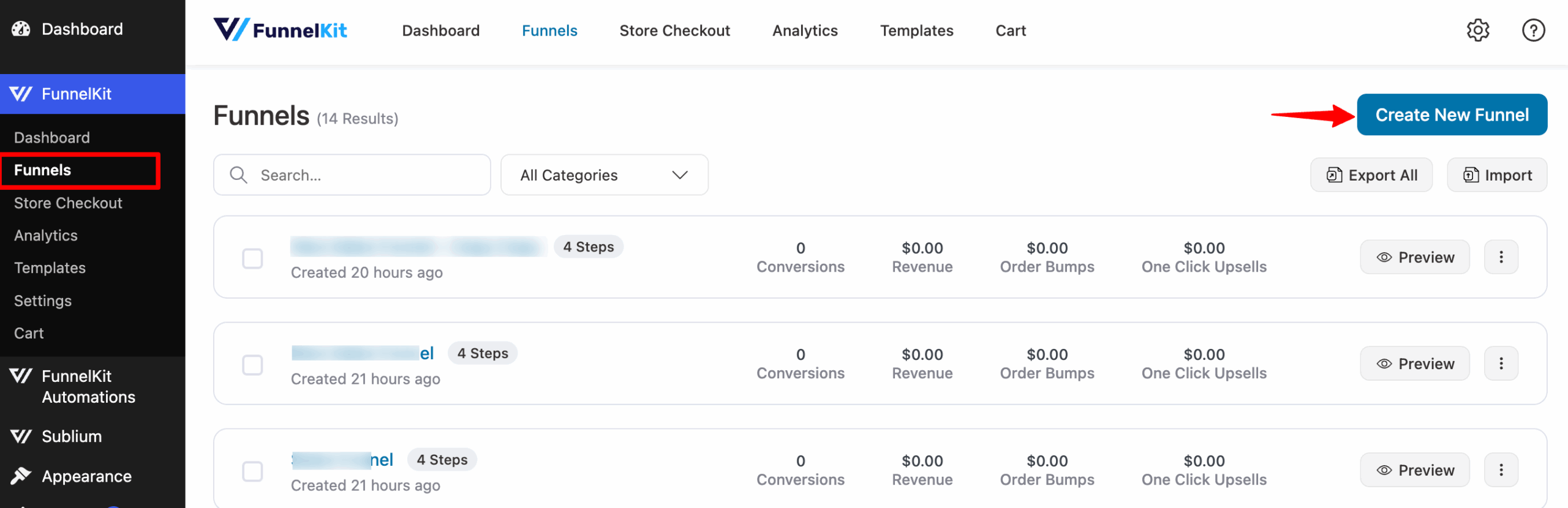Viewport: 1568px width, 508px height.
Task: Preview the third funnel ending 'nel'
Action: 1414,470
